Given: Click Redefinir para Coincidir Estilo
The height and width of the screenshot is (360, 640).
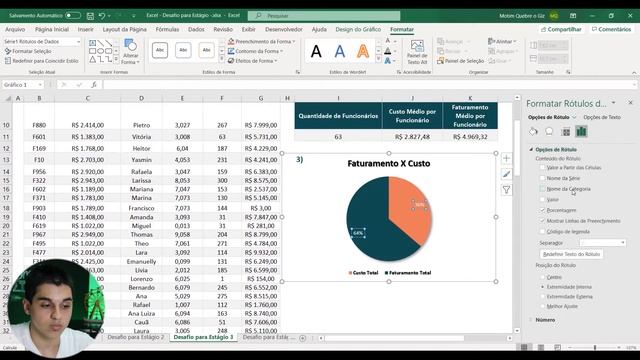Looking at the screenshot, I should pos(41,61).
